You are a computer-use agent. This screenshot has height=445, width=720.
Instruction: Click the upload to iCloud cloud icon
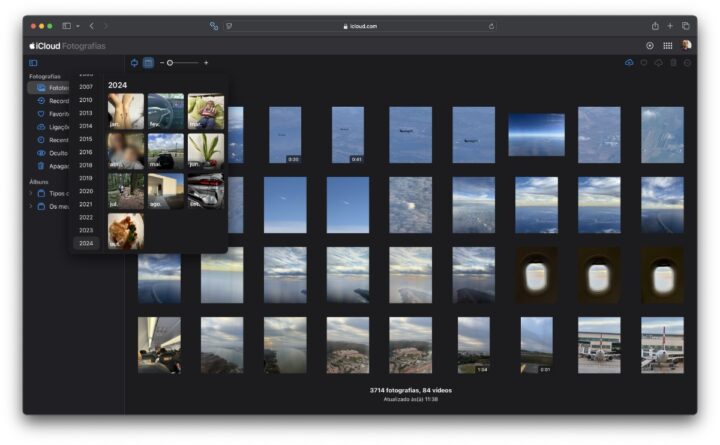pyautogui.click(x=629, y=62)
